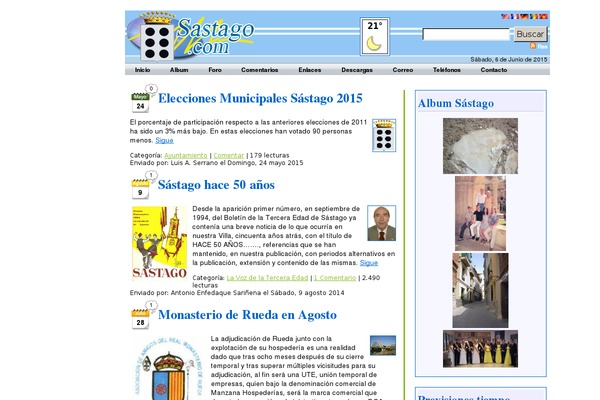600x400 pixels.
Task: Click Sigue link in the elections article
Action: pyautogui.click(x=164, y=140)
